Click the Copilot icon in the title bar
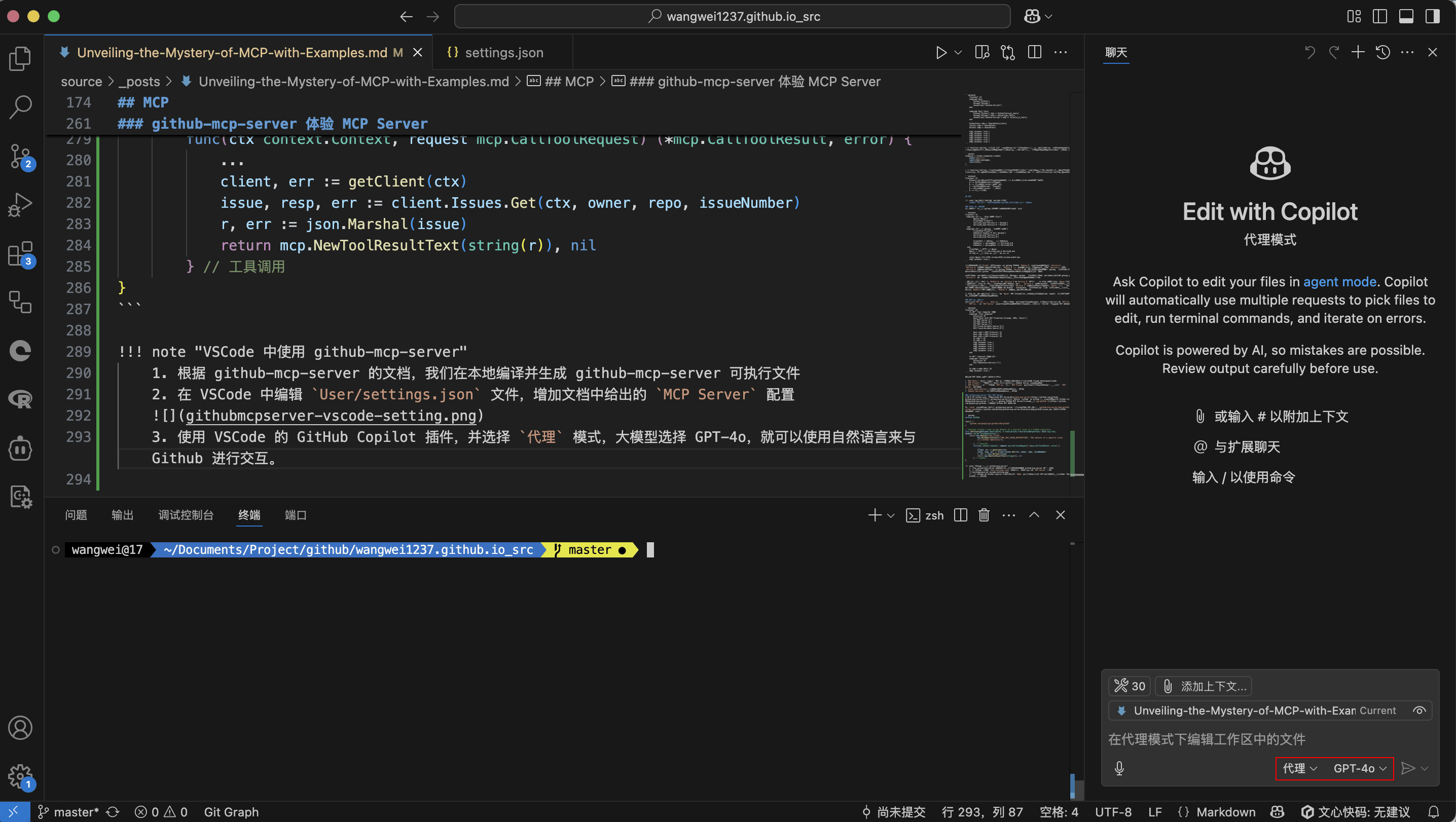Image resolution: width=1456 pixels, height=822 pixels. tap(1032, 16)
